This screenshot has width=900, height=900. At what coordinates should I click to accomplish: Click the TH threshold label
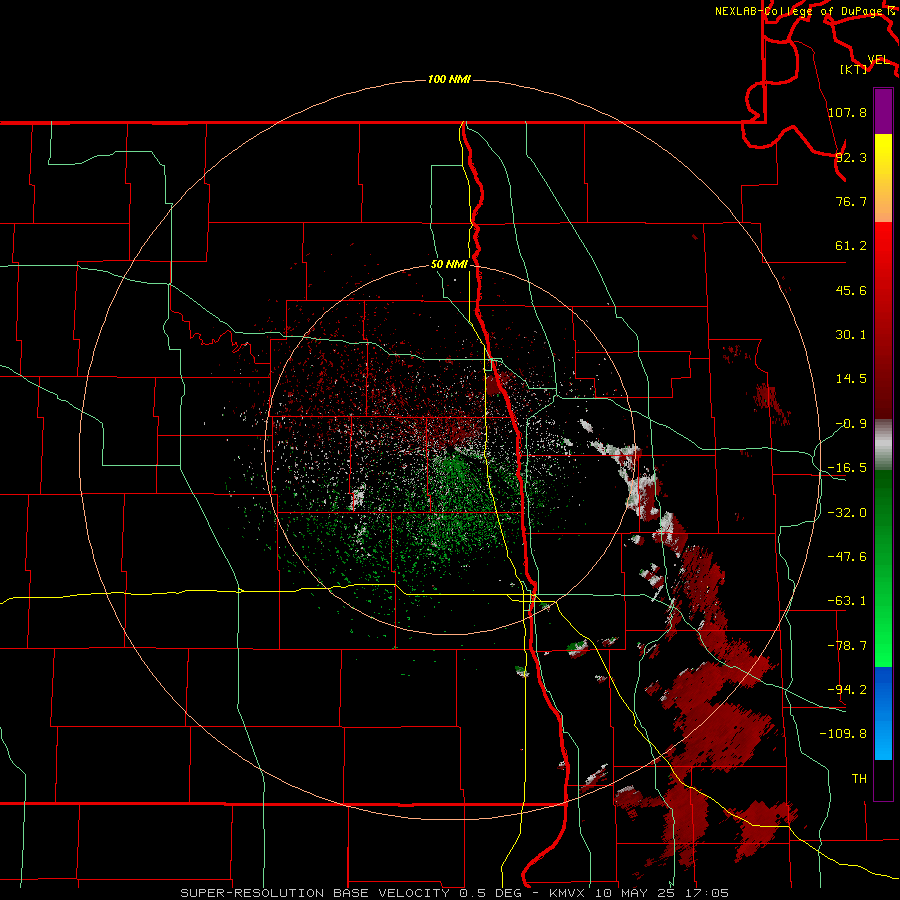click(x=859, y=778)
